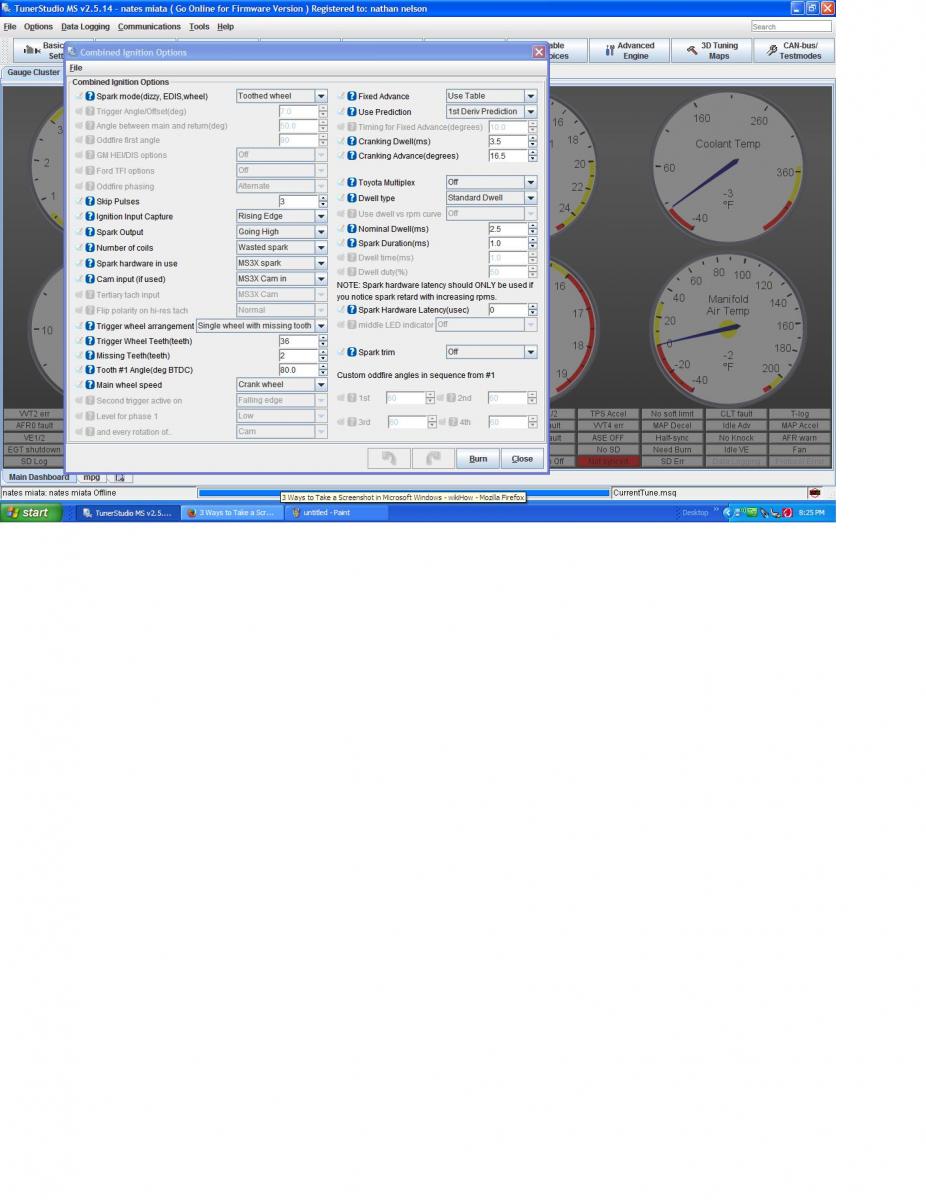
Task: Click help icon for Trigger Wheel Teeth
Action: (90, 341)
